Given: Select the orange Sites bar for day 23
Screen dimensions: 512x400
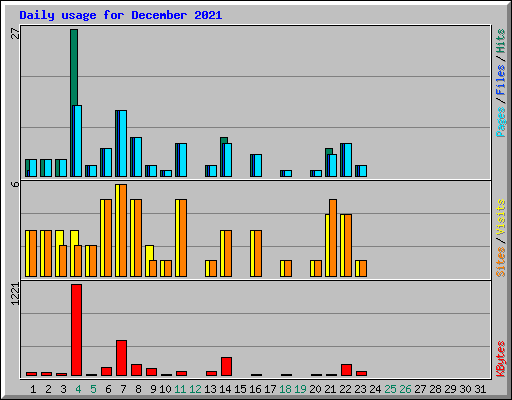Looking at the screenshot, I should [363, 269].
